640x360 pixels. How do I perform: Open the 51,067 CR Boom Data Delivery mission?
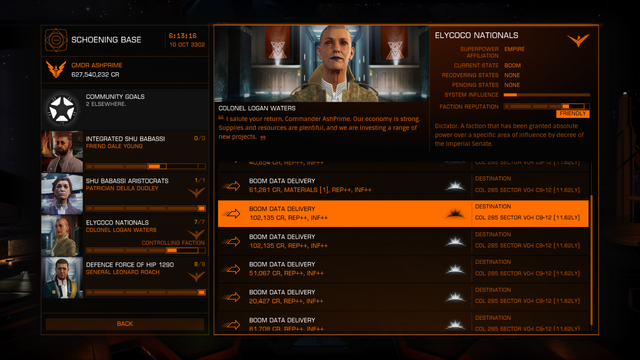pyautogui.click(x=403, y=269)
